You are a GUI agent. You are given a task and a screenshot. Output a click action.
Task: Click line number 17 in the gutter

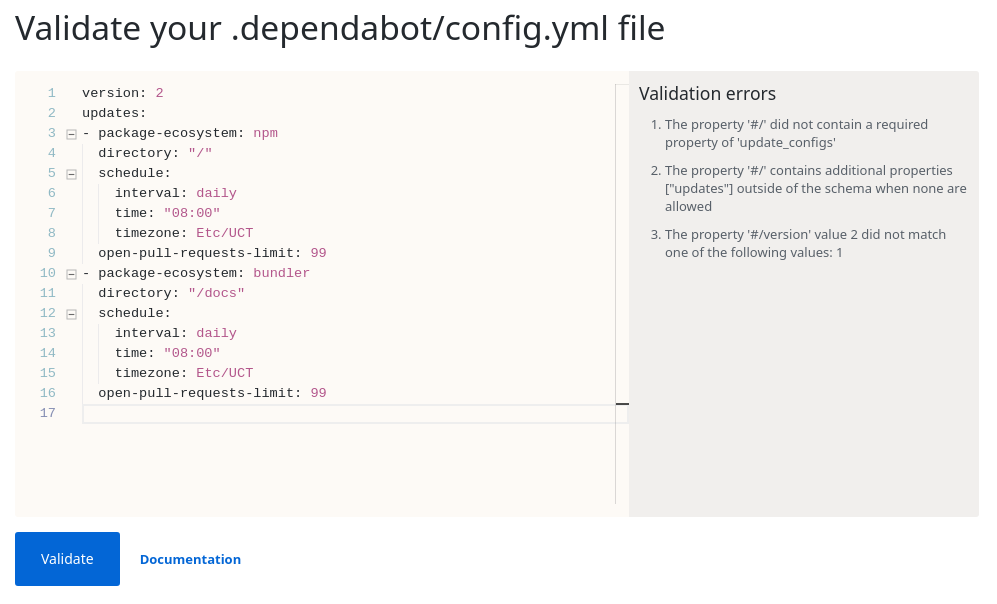point(48,413)
